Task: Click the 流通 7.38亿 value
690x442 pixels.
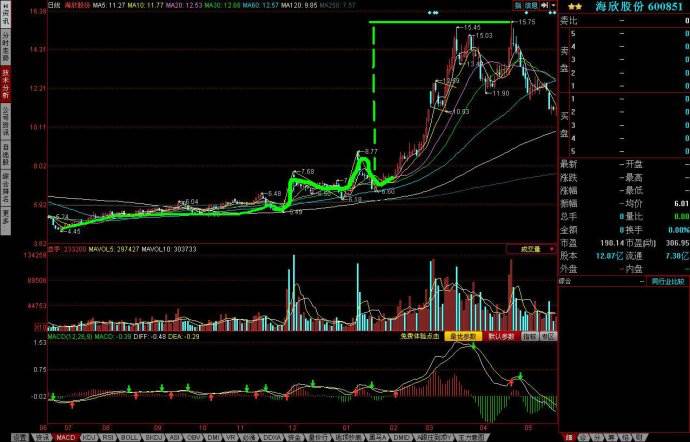Action: (676, 256)
